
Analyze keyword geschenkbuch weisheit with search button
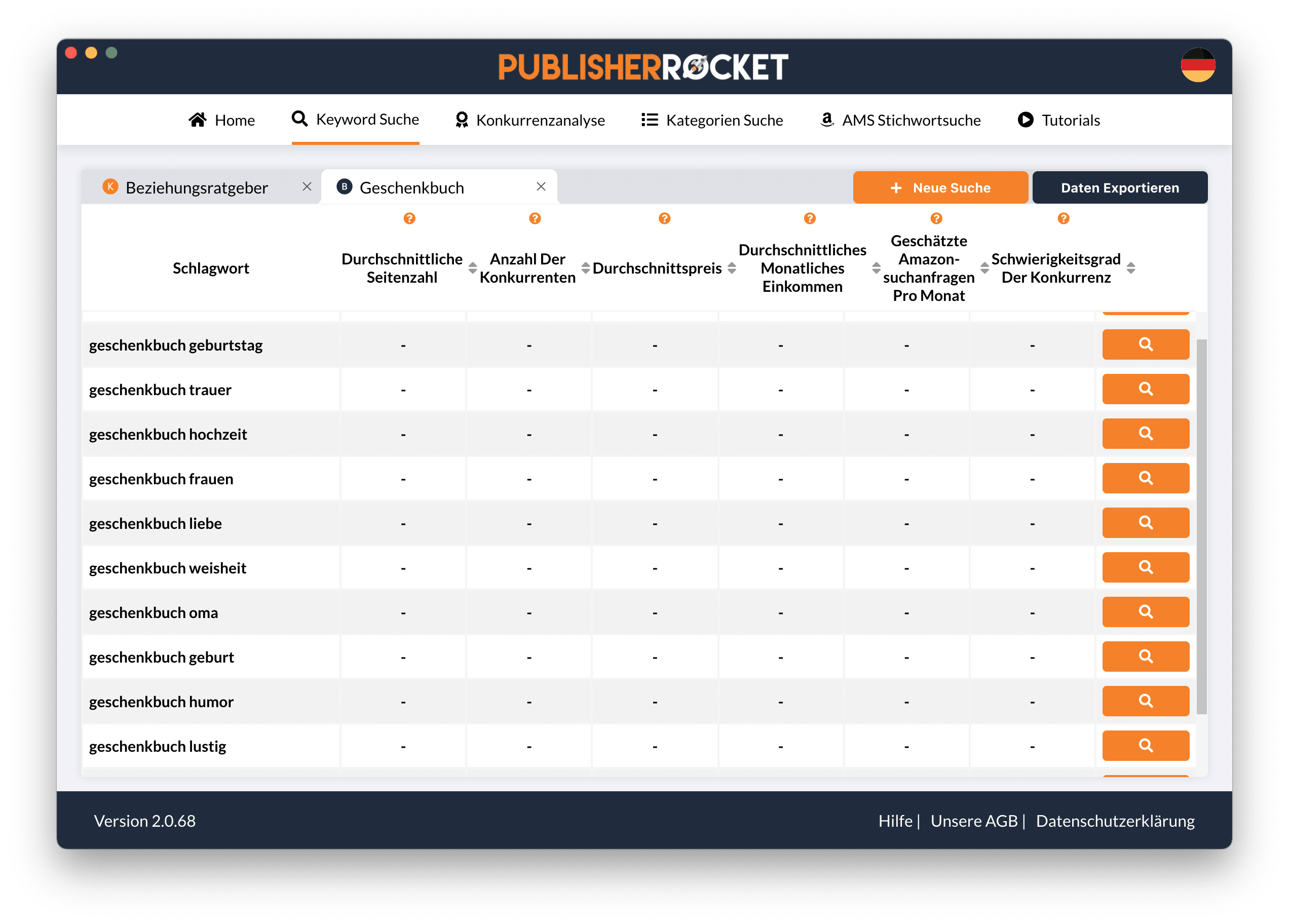1145,568
